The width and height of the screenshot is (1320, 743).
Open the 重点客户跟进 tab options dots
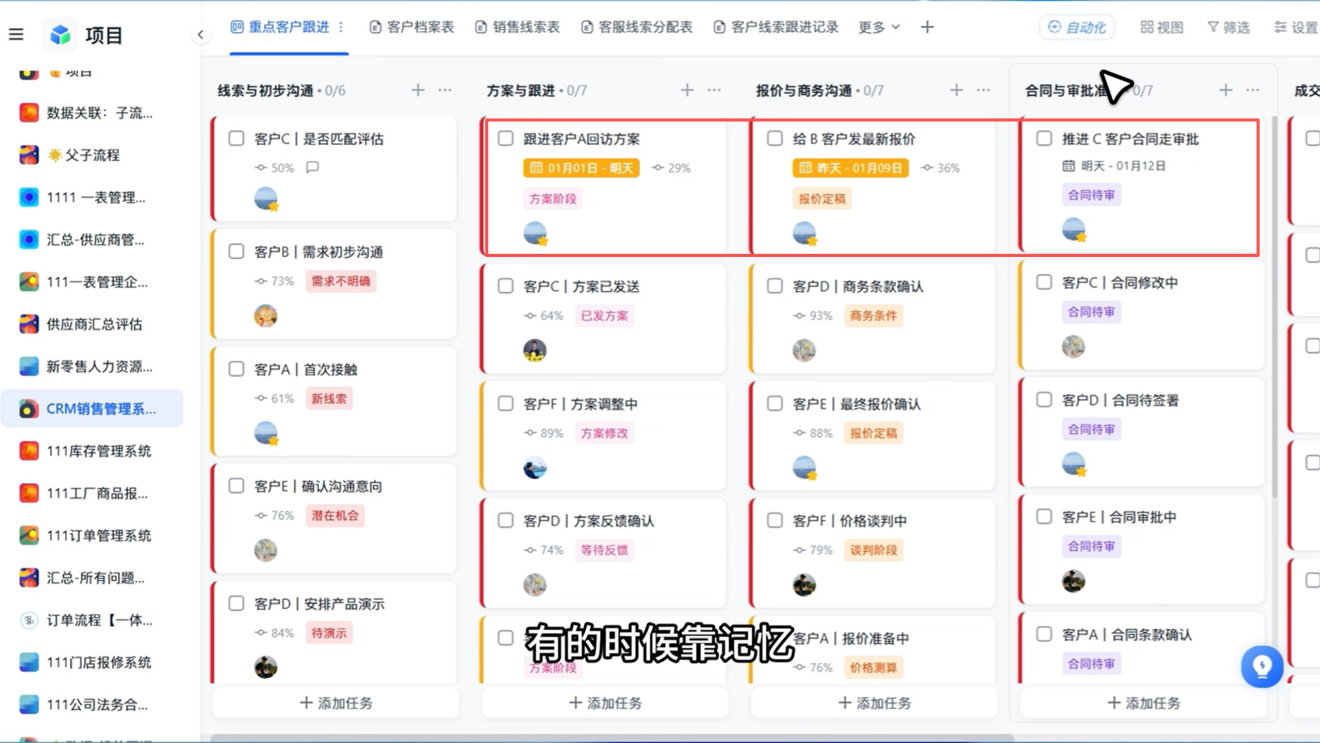(x=341, y=27)
